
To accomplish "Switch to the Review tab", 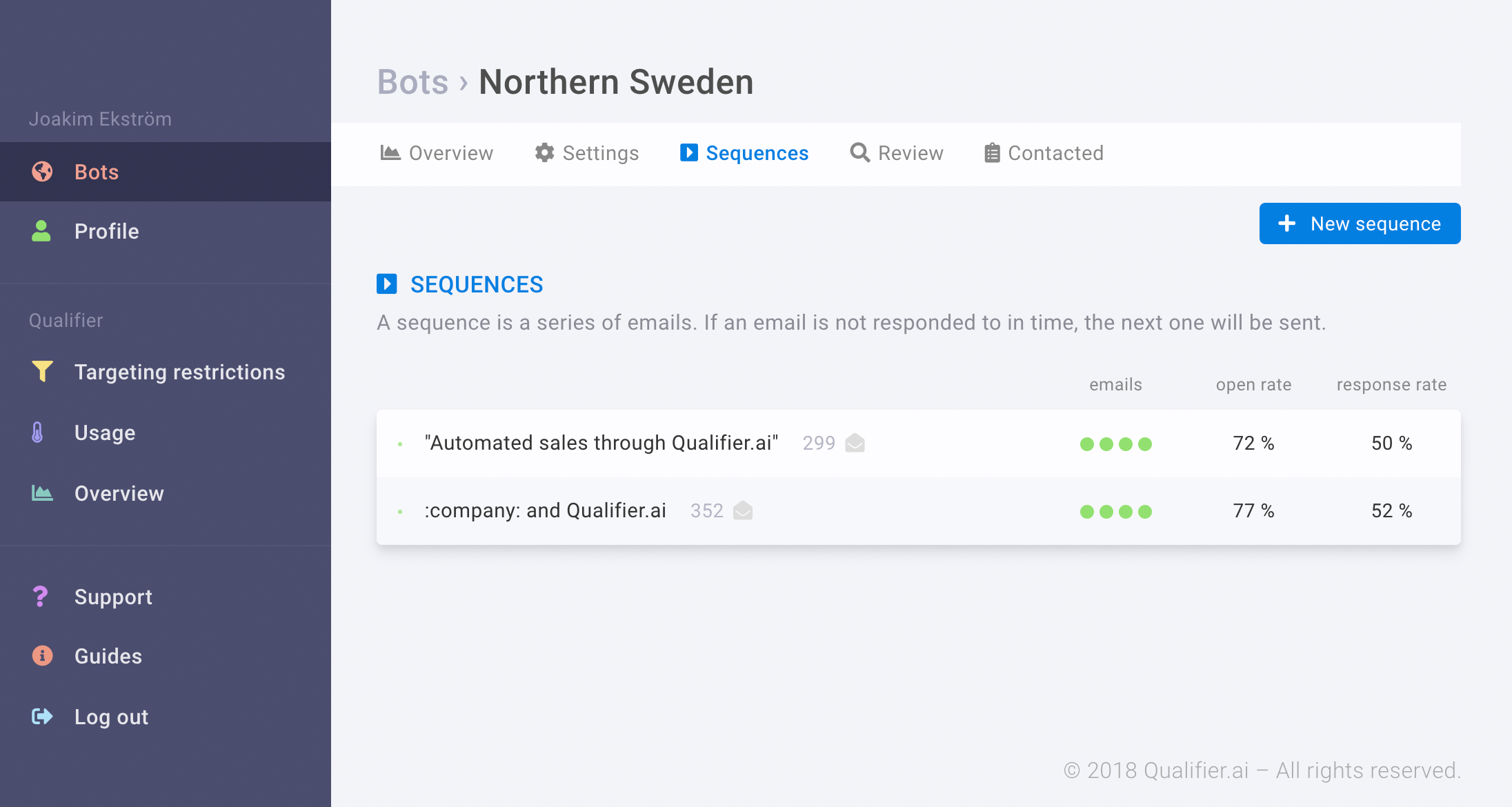I will (x=897, y=153).
